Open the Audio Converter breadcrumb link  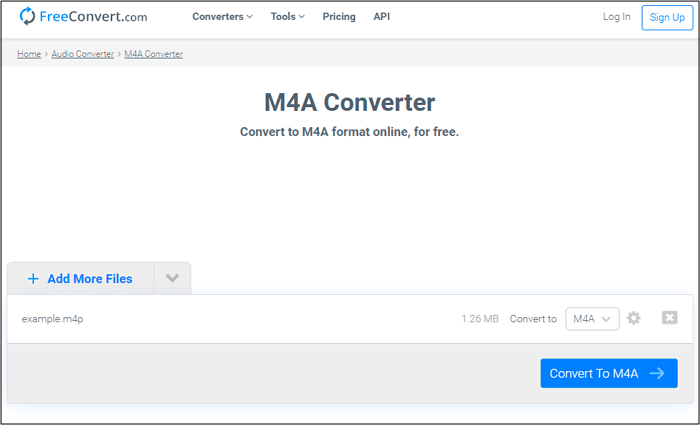(x=82, y=54)
